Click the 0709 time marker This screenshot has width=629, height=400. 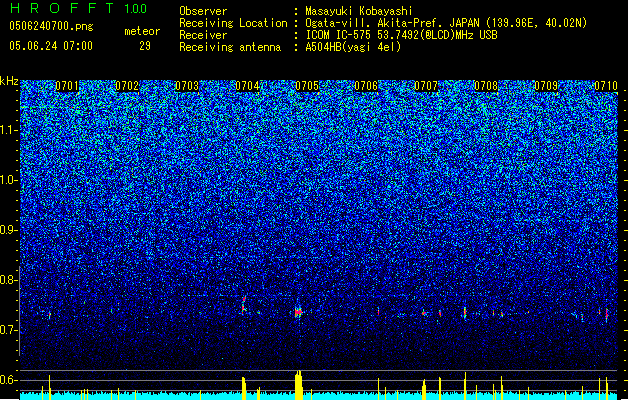coord(546,86)
